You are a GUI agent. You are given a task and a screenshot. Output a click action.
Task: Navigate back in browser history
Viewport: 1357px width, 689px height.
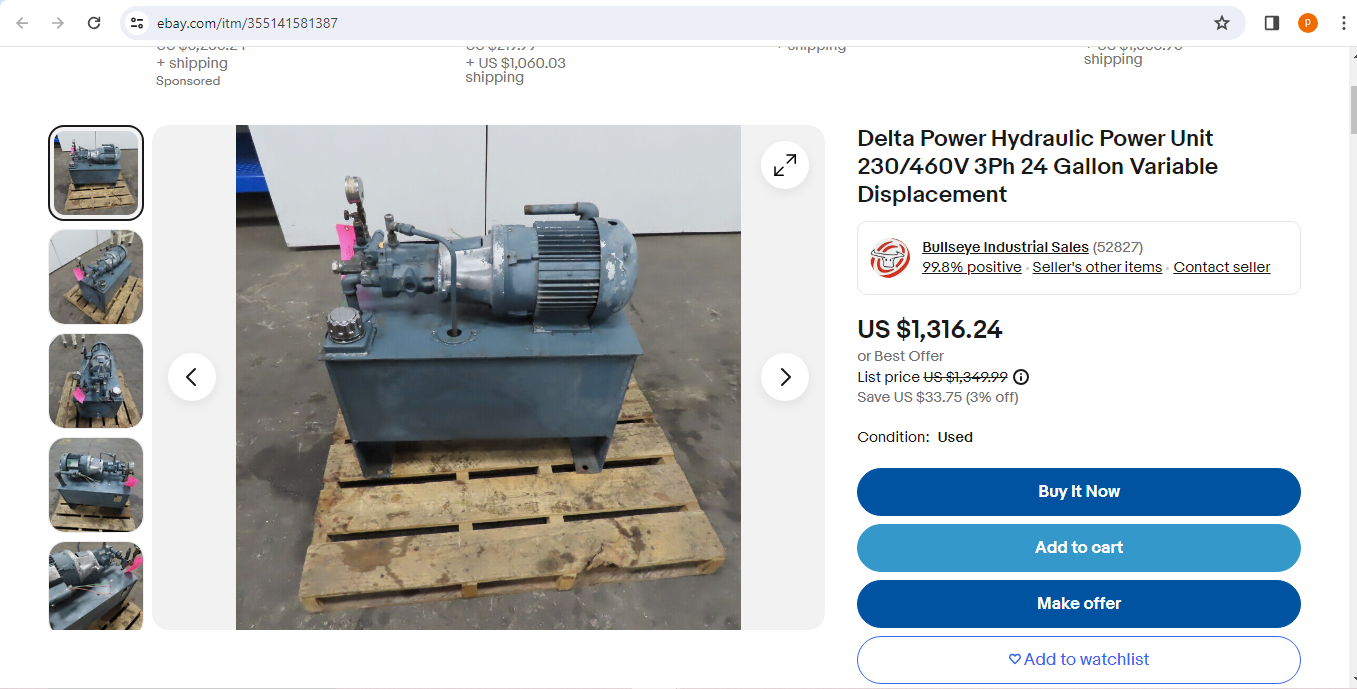[x=23, y=23]
